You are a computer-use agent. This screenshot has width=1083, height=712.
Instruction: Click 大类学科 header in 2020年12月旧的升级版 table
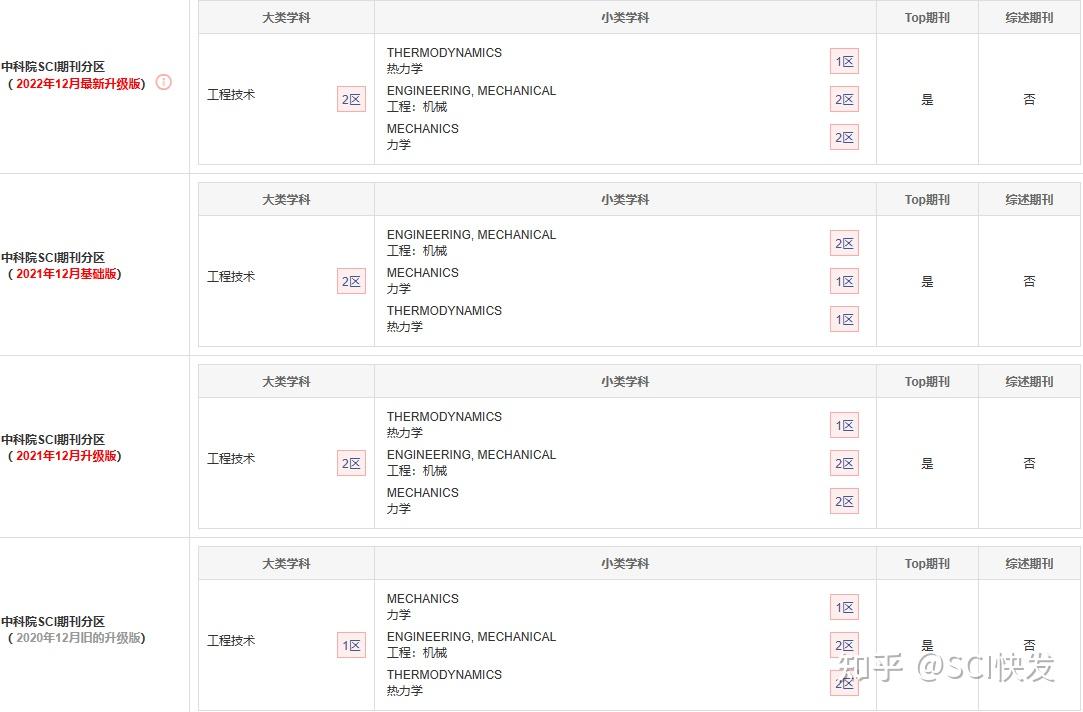click(286, 564)
